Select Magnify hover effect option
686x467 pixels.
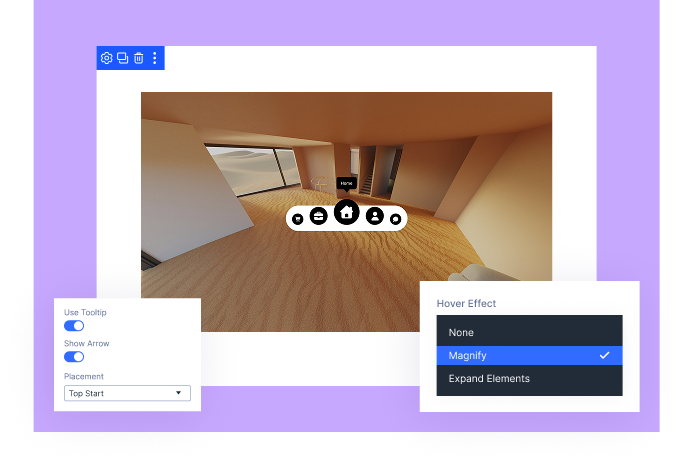pos(529,355)
